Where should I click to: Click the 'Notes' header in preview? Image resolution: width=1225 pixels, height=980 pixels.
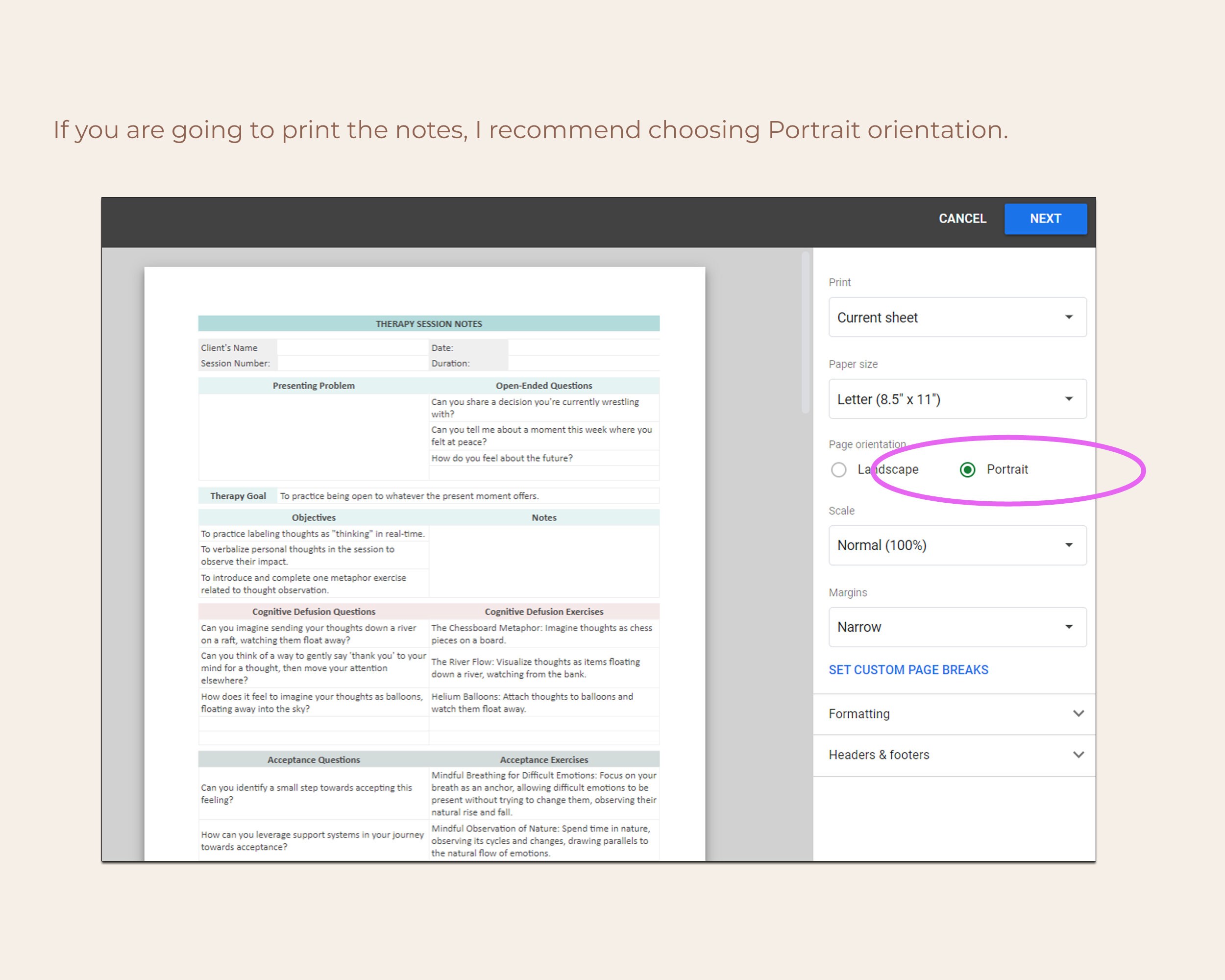[x=544, y=517]
